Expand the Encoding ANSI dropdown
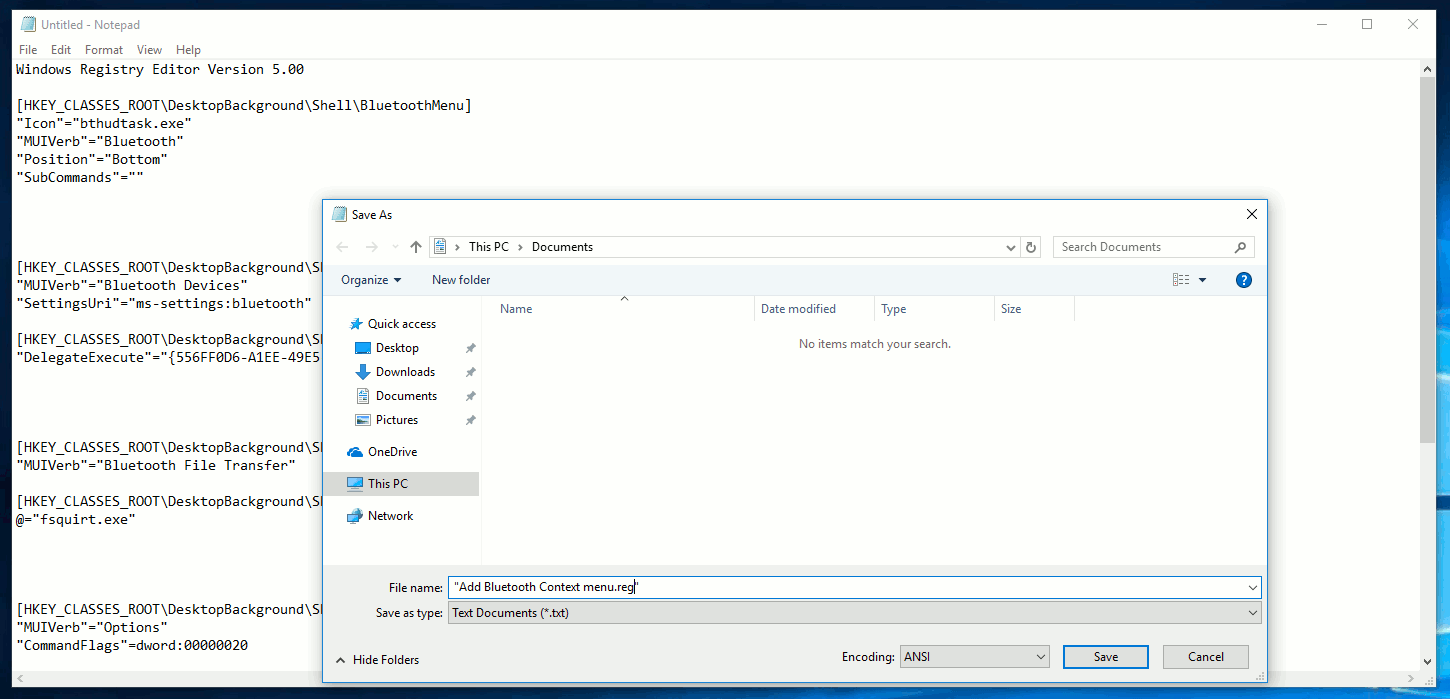Viewport: 1450px width, 699px height. tap(973, 657)
